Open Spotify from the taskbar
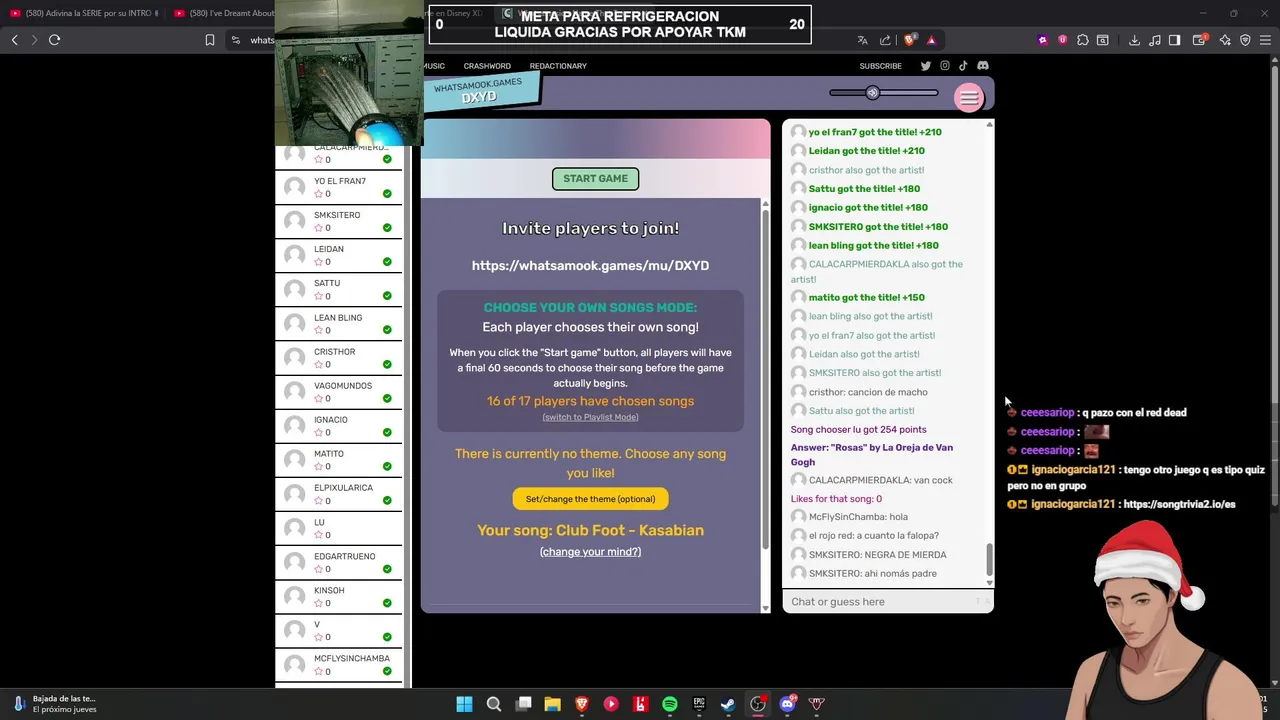This screenshot has height=720, width=1280. click(669, 704)
